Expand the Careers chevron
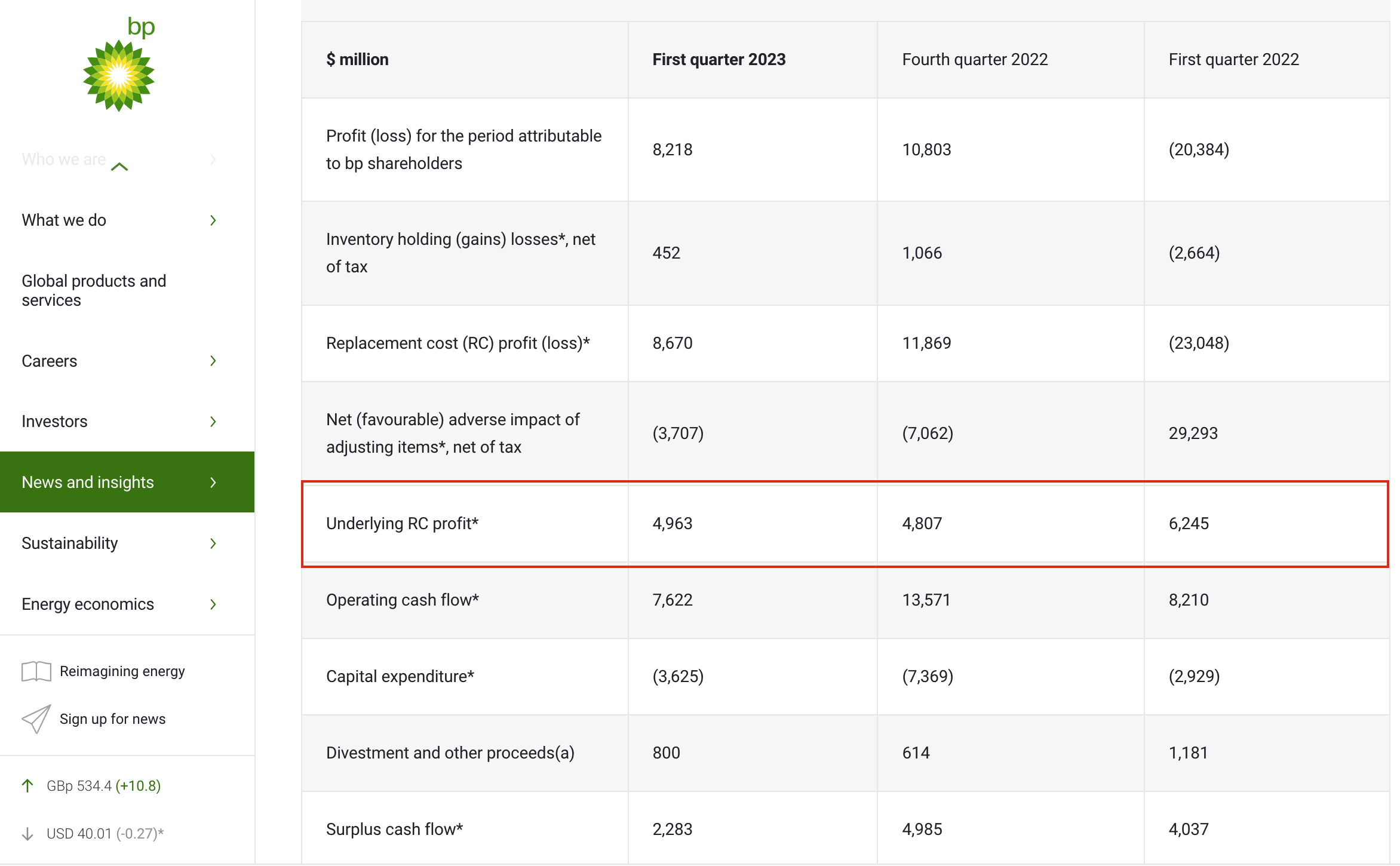This screenshot has width=1400, height=866. (213, 361)
